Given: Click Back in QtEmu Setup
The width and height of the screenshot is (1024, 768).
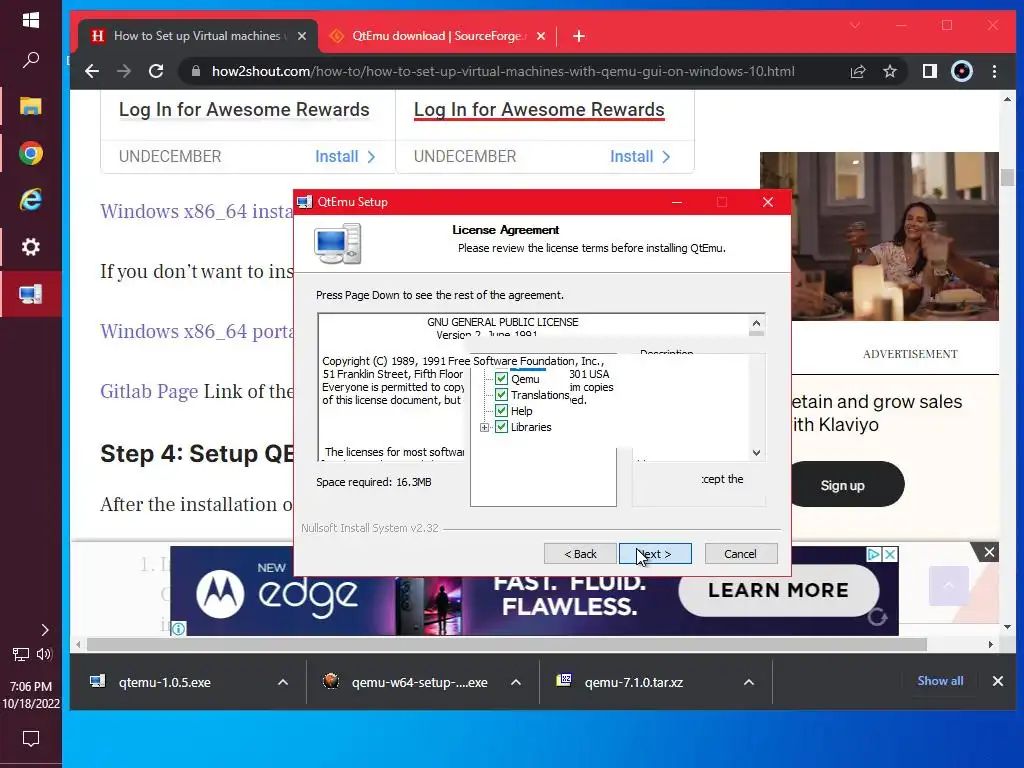Looking at the screenshot, I should tap(580, 554).
